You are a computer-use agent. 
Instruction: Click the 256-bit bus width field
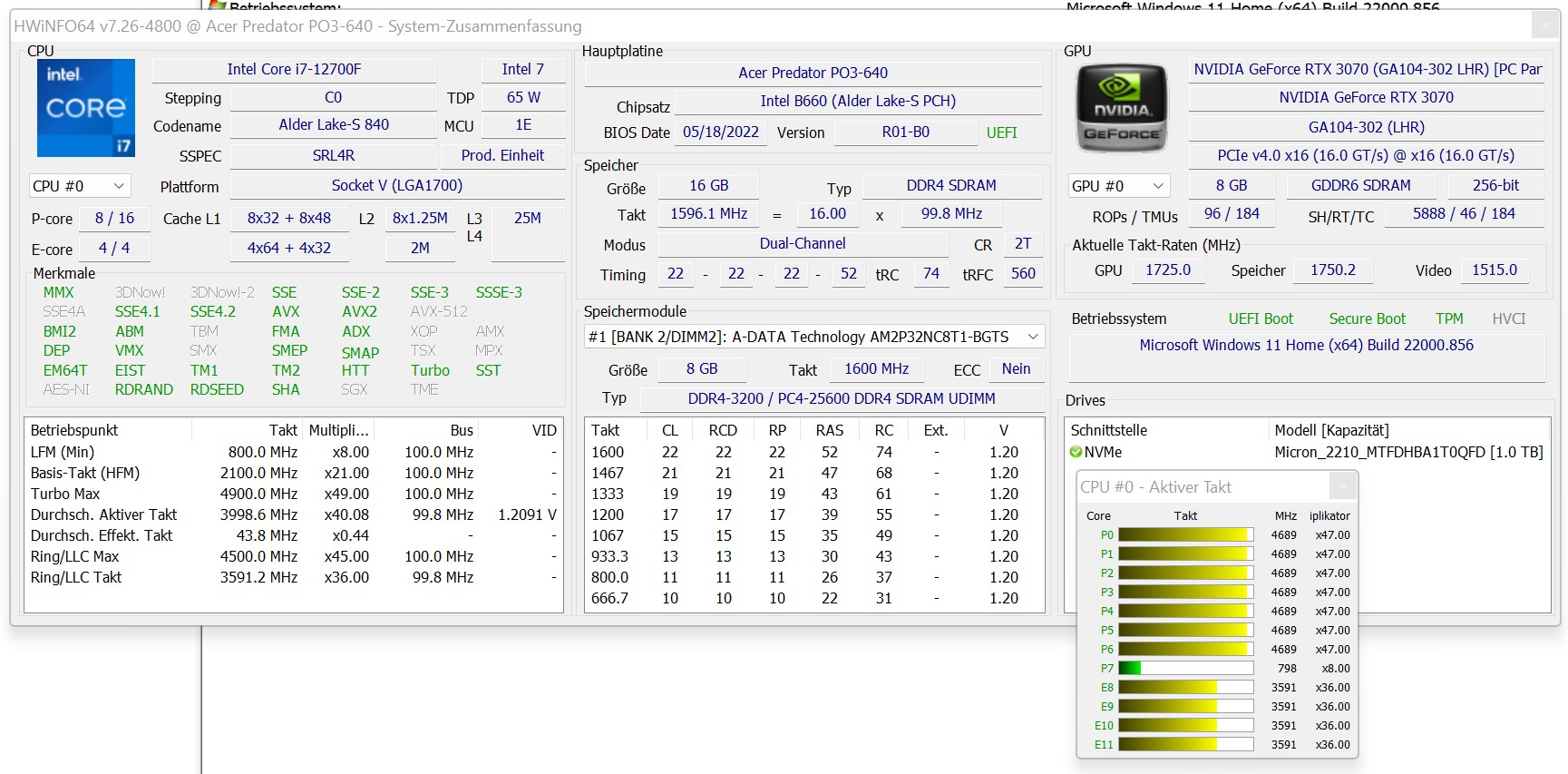coord(1495,186)
